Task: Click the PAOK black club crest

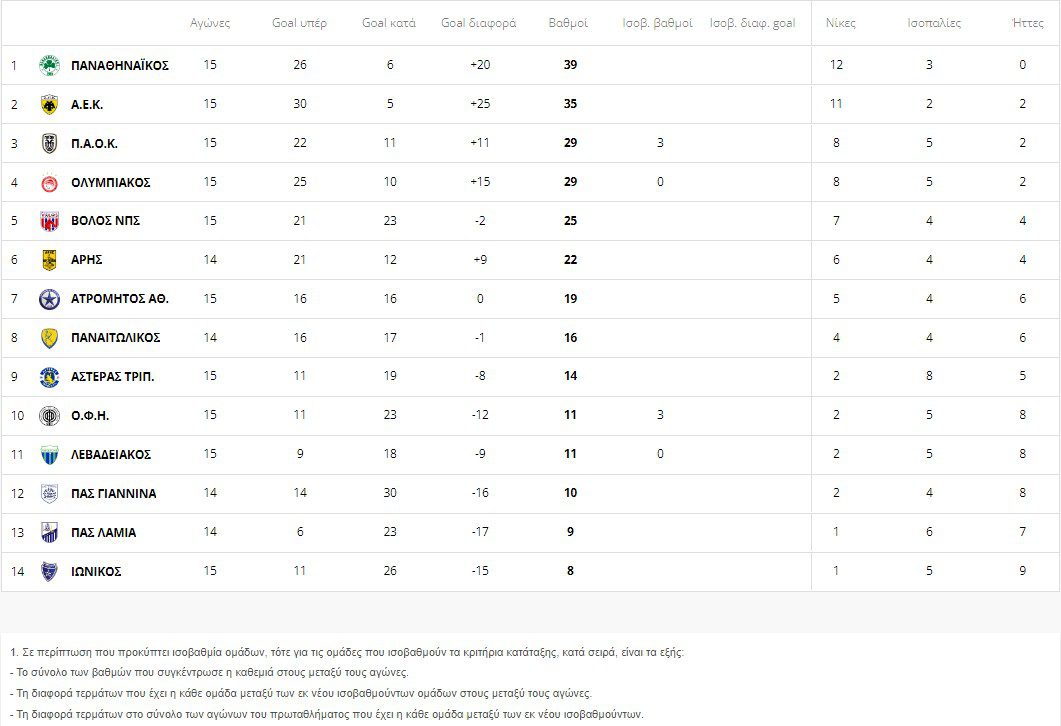Action: pyautogui.click(x=49, y=144)
